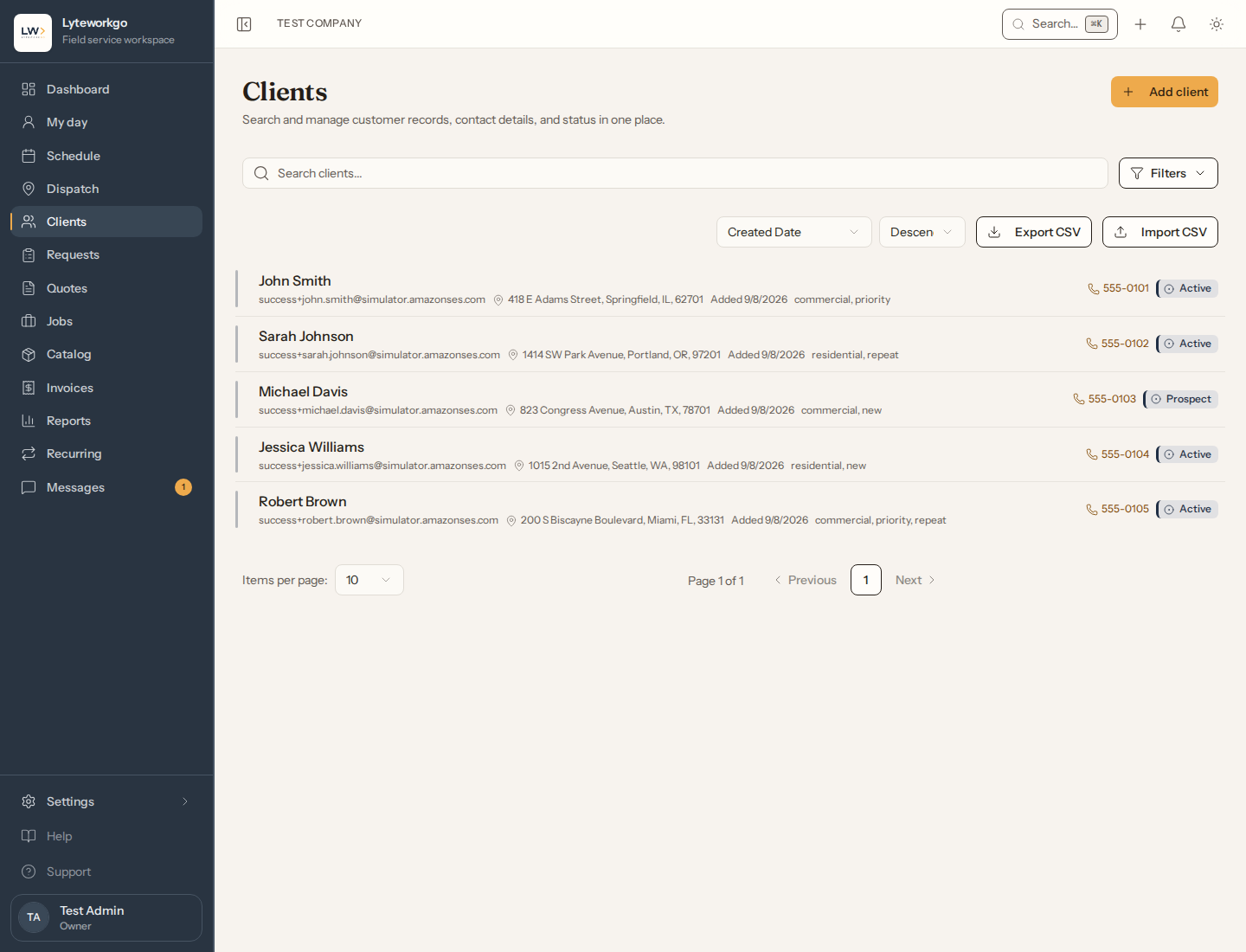Viewport: 1246px width, 952px height.
Task: Click the plus quick-create icon in header
Action: [1140, 24]
